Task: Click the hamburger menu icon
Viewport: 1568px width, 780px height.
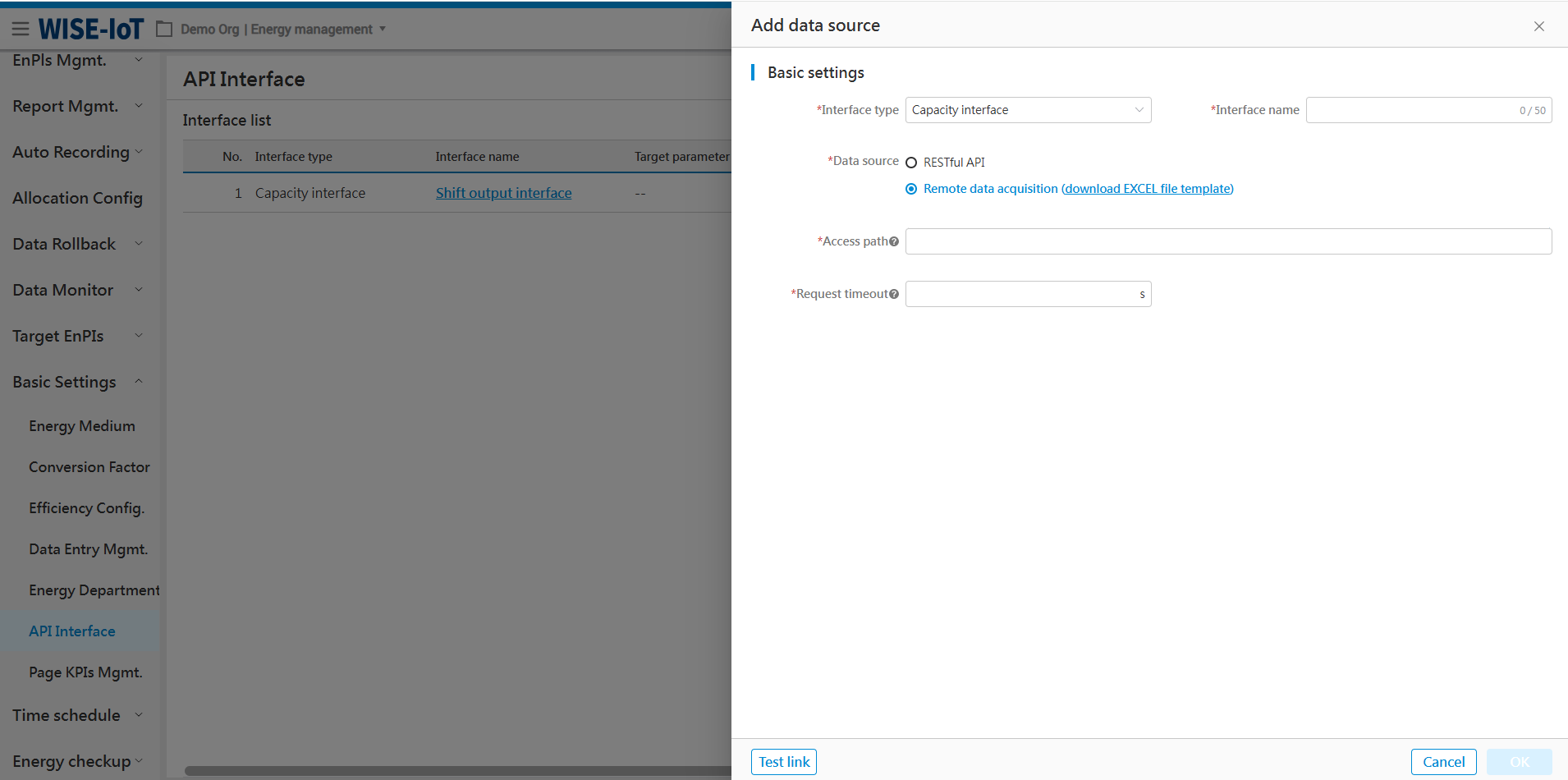Action: coord(21,30)
